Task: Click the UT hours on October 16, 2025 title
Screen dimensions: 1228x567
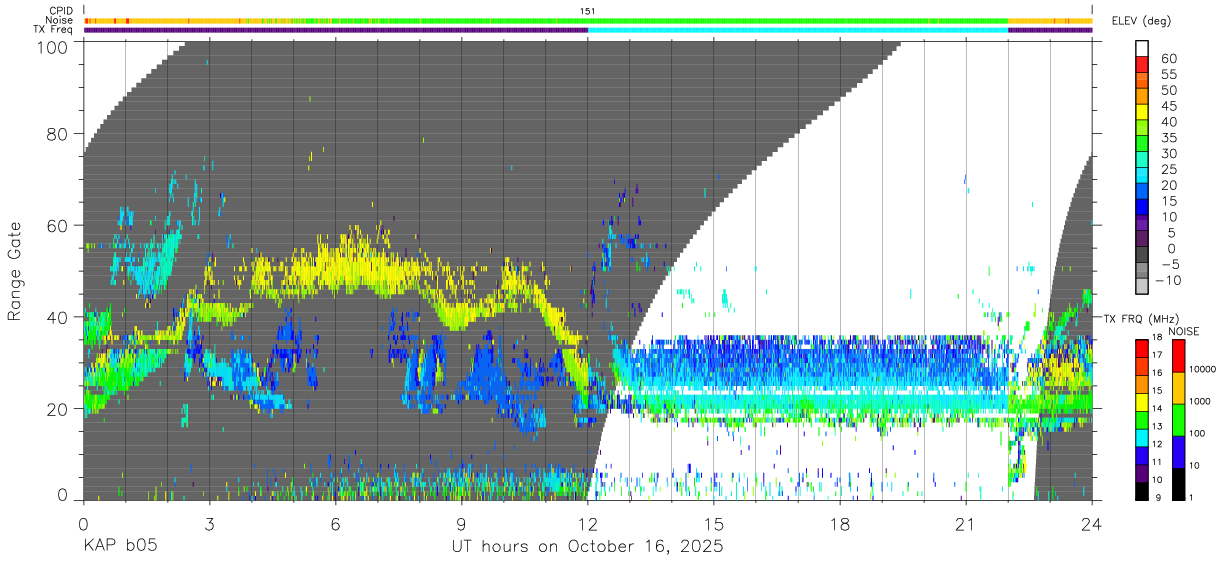Action: tap(589, 548)
